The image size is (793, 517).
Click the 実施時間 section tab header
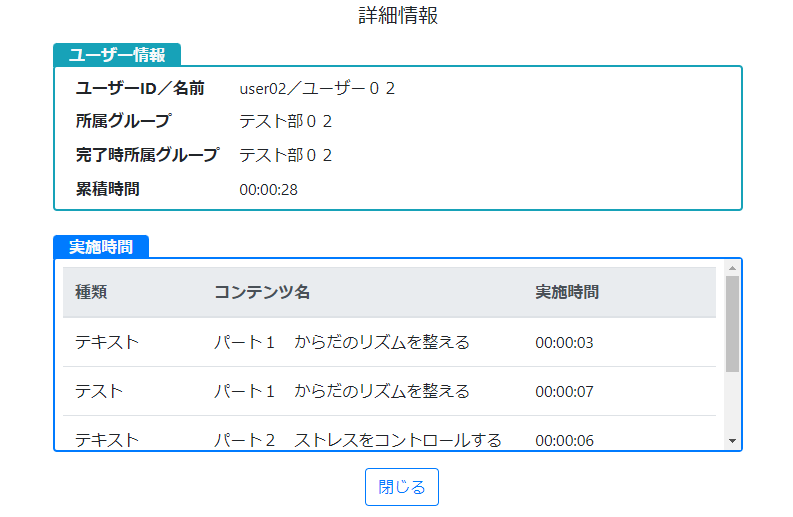coord(101,247)
